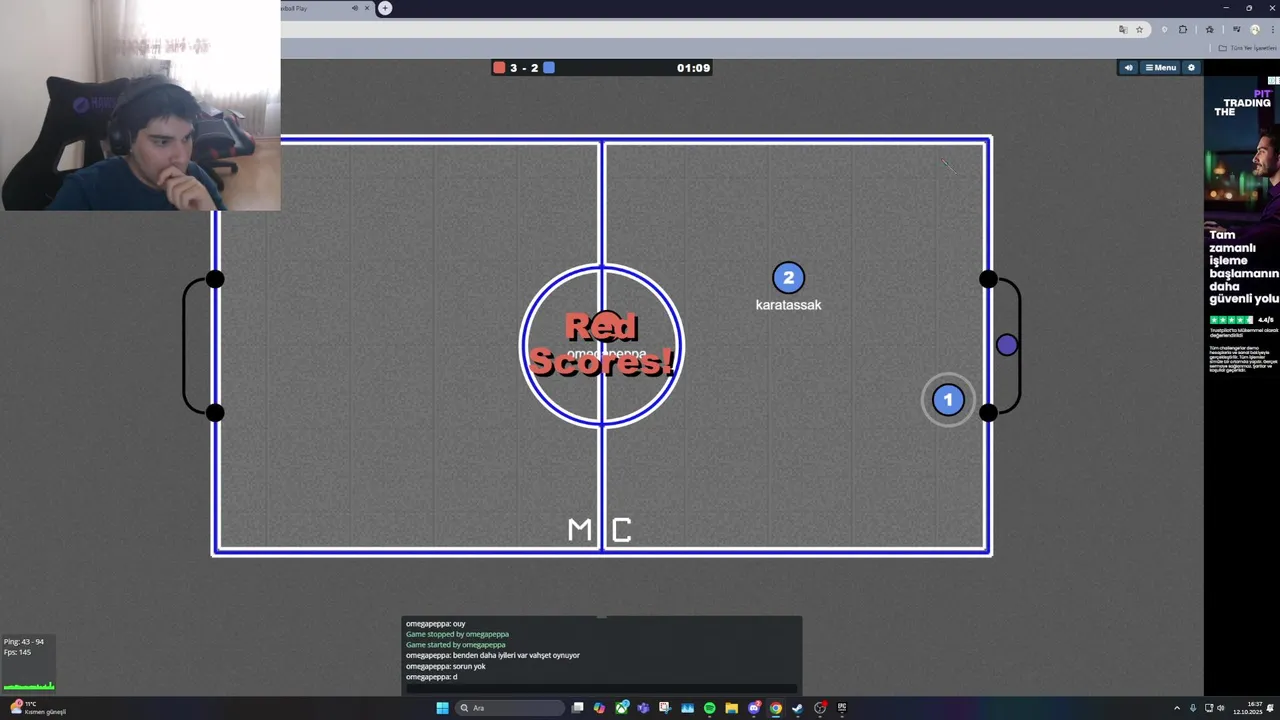Open Task View on the taskbar
Screen dimensions: 1280x720
(578, 708)
